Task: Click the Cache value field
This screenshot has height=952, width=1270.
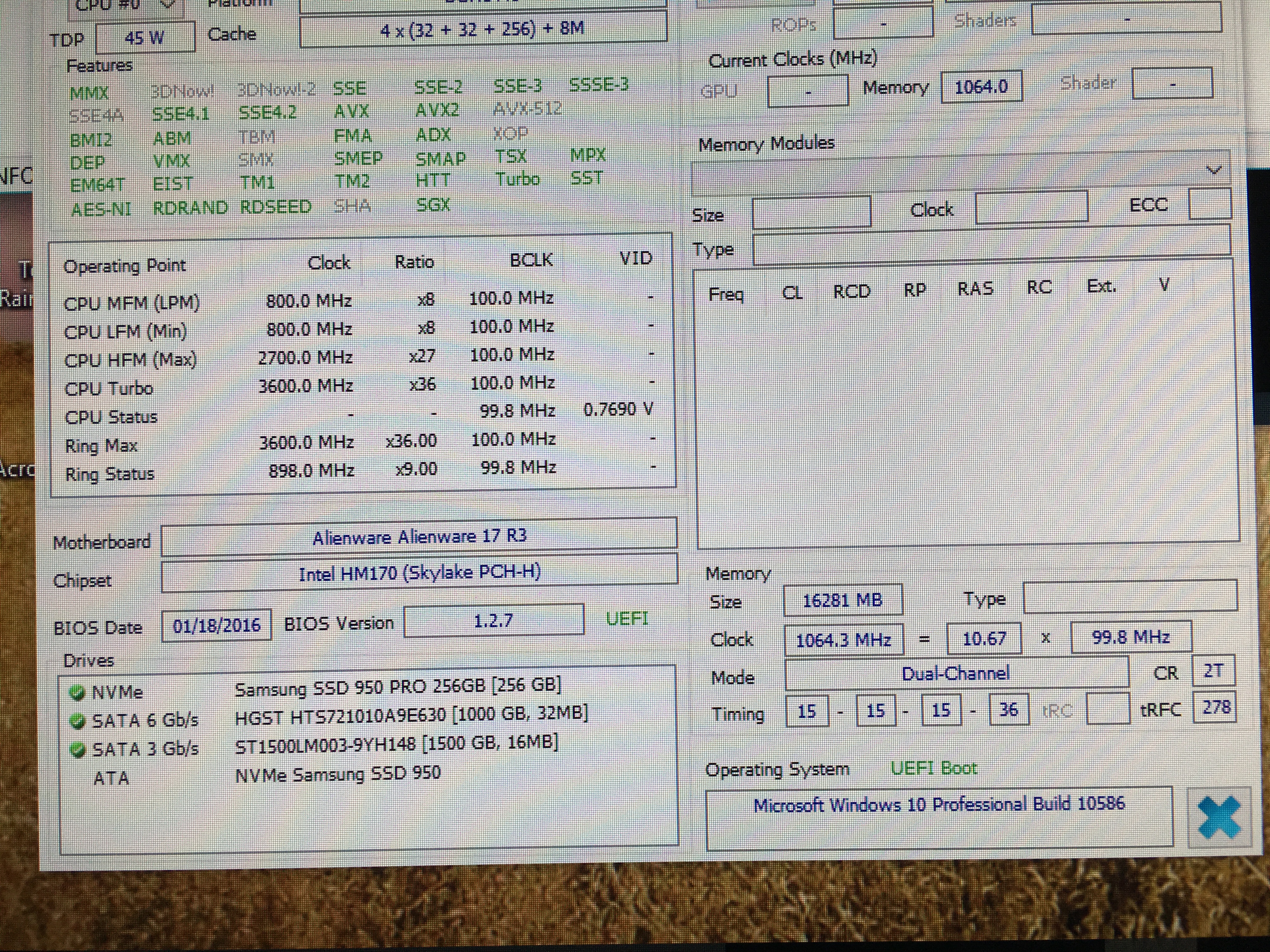Action: [483, 29]
